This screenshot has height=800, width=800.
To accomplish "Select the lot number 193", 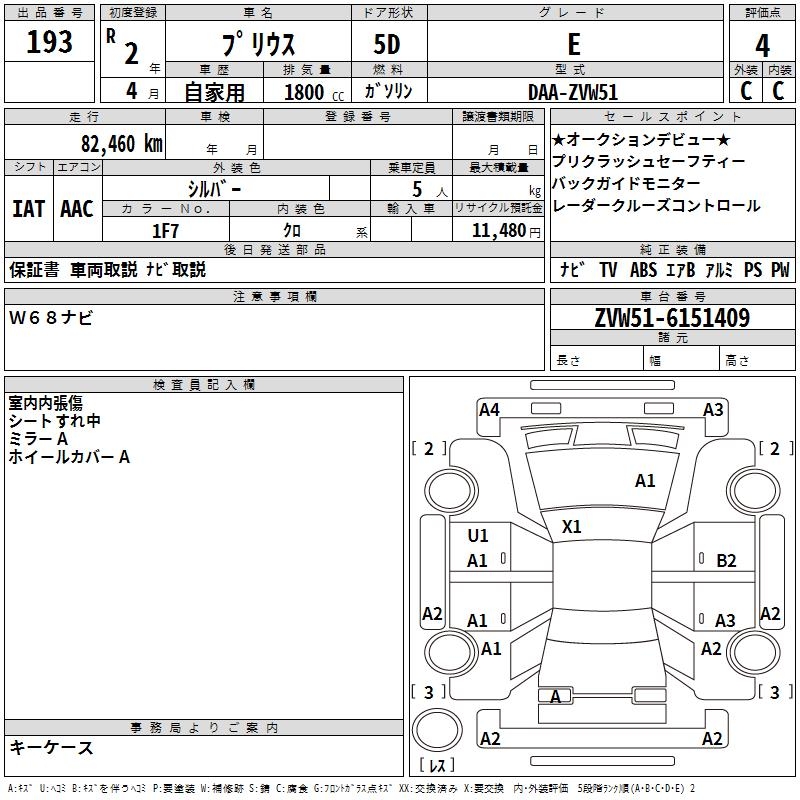I will [x=49, y=41].
